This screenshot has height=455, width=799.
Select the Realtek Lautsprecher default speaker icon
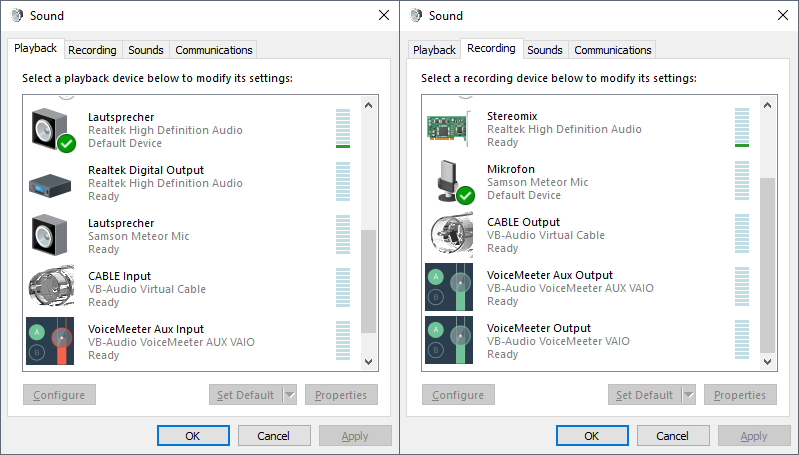pos(50,130)
